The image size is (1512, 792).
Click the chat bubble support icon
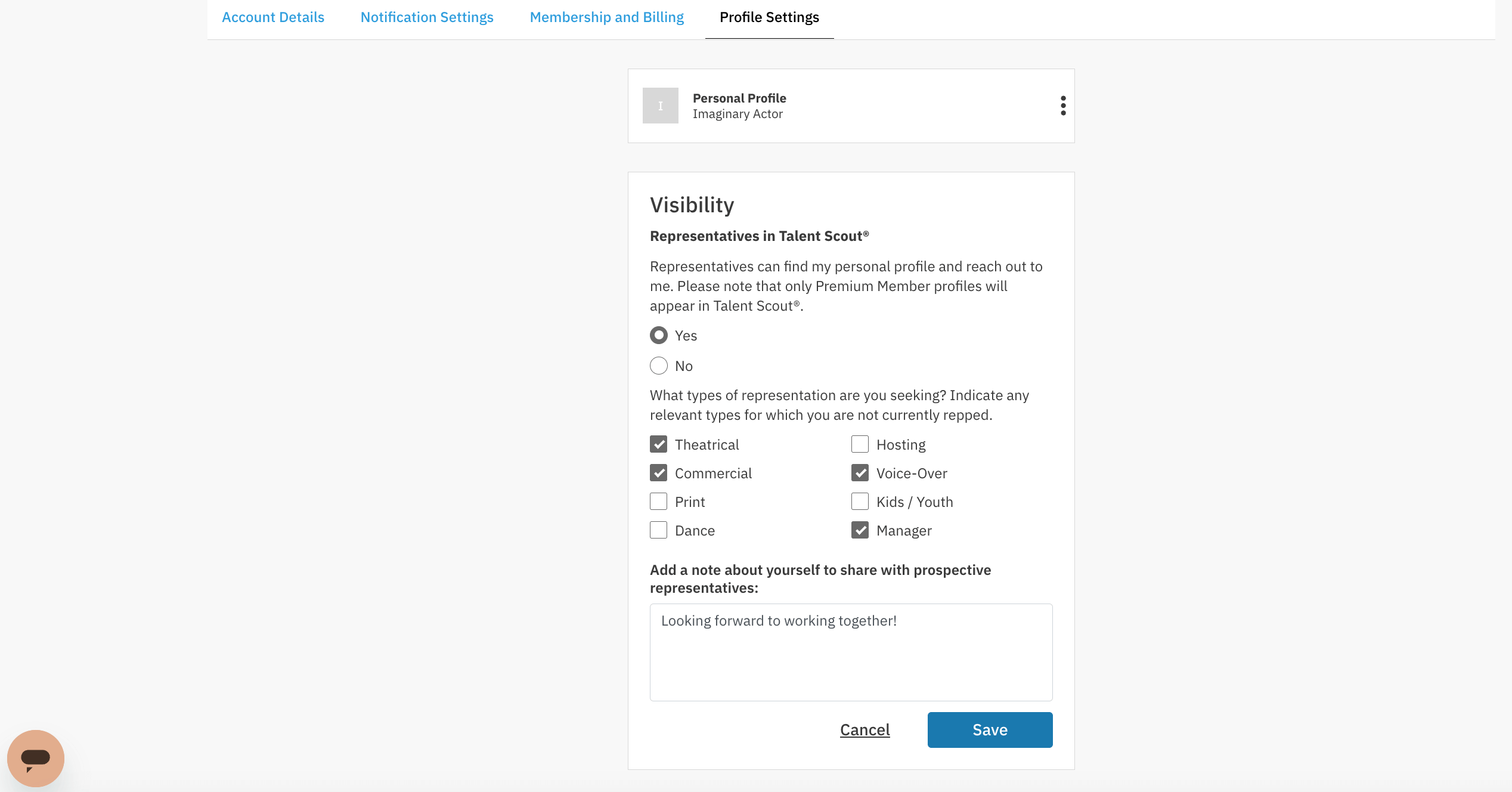pyautogui.click(x=36, y=756)
